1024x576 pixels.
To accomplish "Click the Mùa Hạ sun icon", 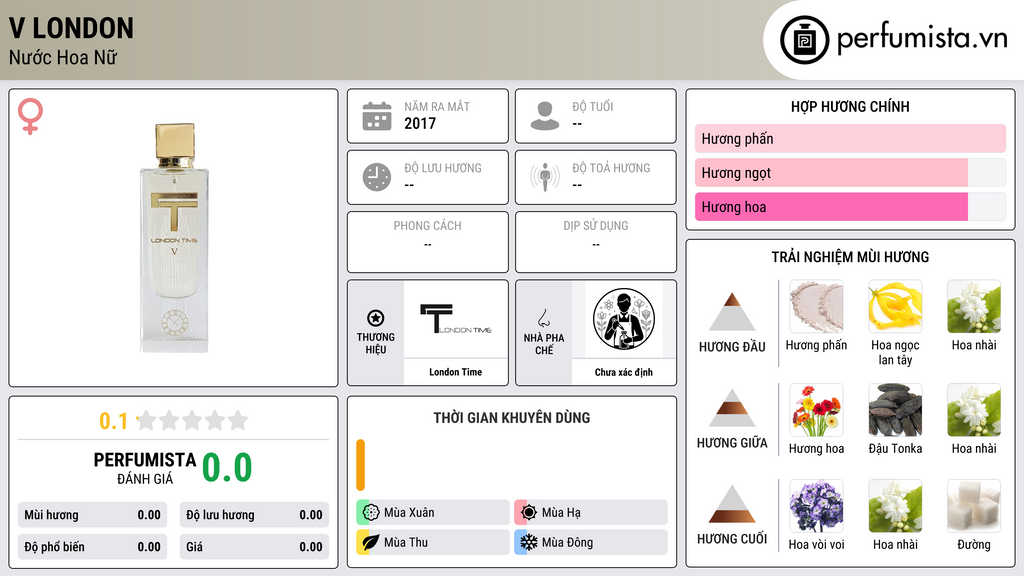I will (x=529, y=512).
